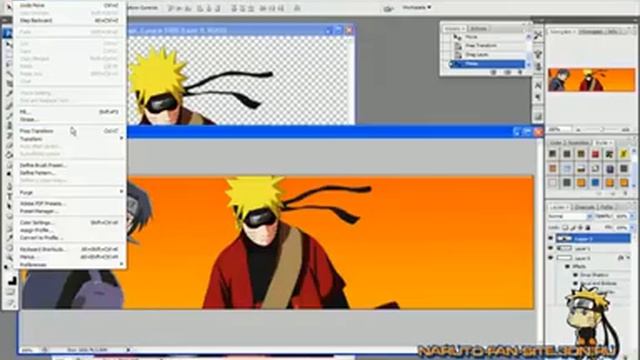Screen dimensions: 640x360
Task: Click create new document from state icon
Action: pyautogui.click(x=493, y=72)
